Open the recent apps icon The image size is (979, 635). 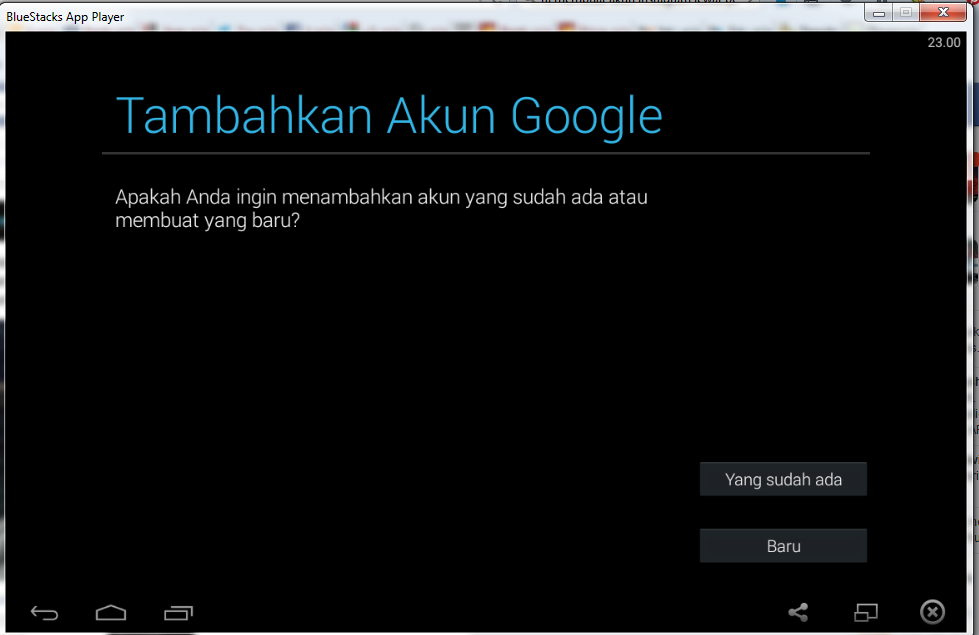coord(179,613)
